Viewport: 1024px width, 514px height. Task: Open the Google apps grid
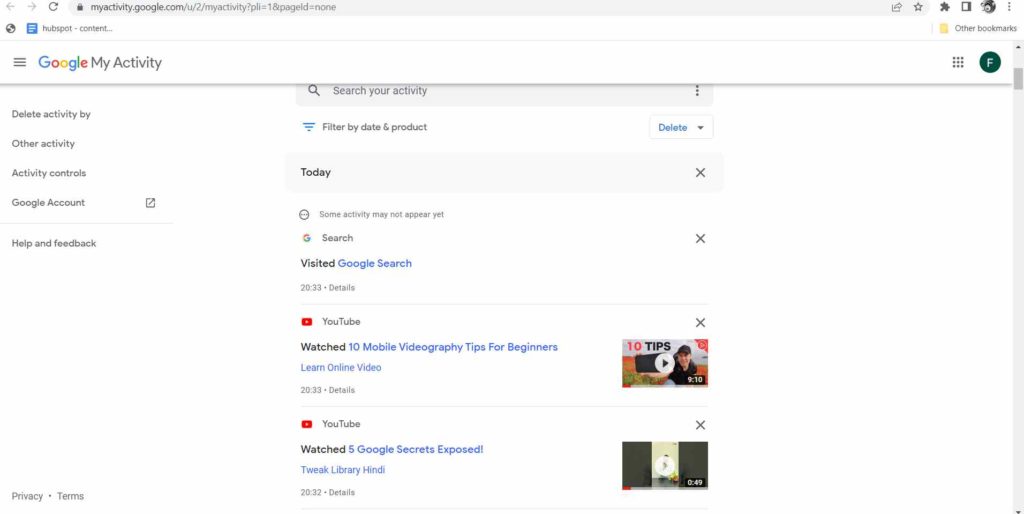click(x=957, y=62)
